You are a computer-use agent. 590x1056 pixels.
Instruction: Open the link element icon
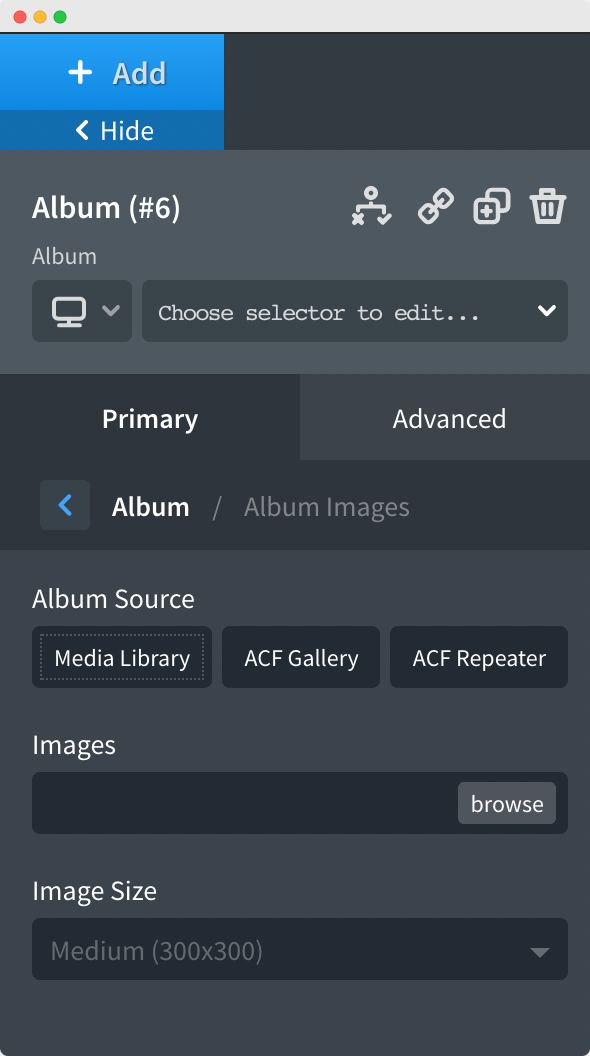pos(434,207)
